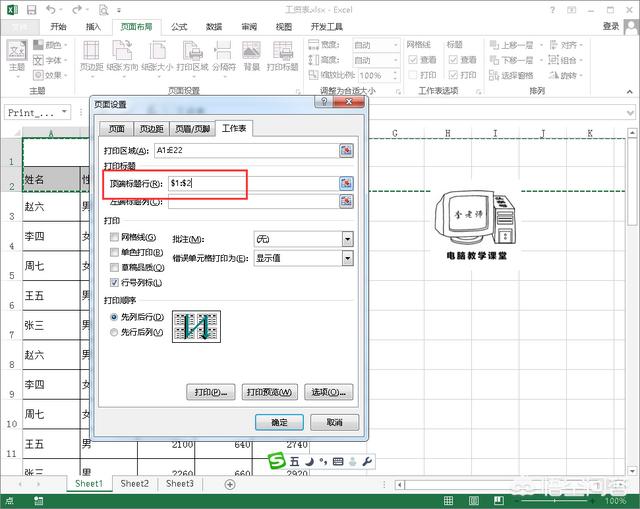The image size is (640, 509).
Task: Select the 先行后列 radio button
Action: tap(114, 331)
